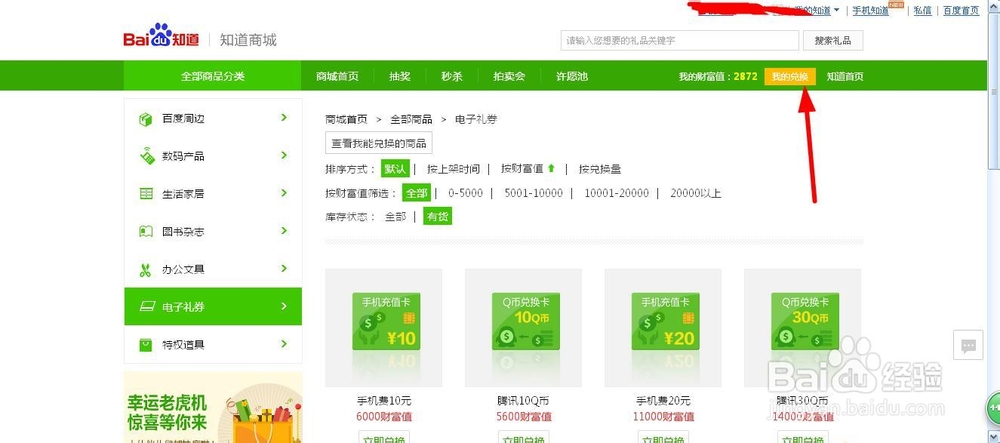Sort by 按财富值
Screen dimensions: 1000x443
click(x=522, y=169)
